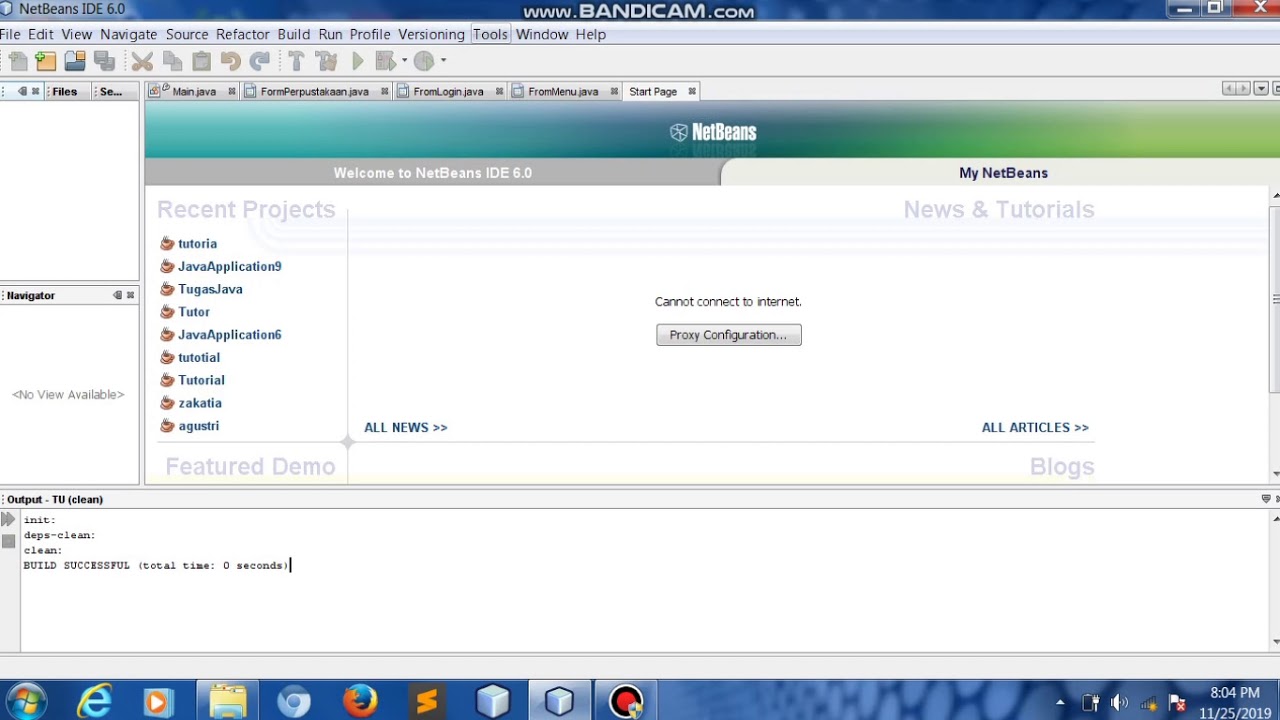Viewport: 1280px width, 720px height.
Task: Re-run the build from the Output panel
Action: click(x=8, y=520)
